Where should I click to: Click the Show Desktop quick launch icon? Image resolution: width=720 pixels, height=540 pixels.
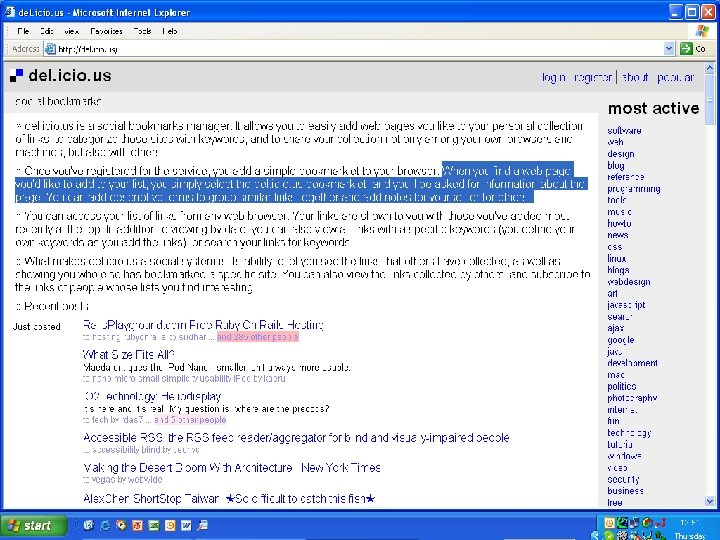[x=89, y=525]
